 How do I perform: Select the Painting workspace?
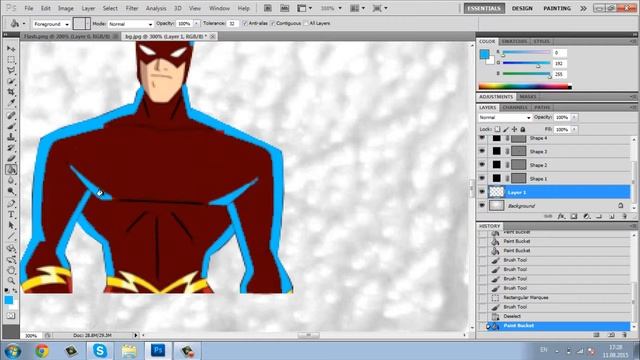click(x=557, y=8)
